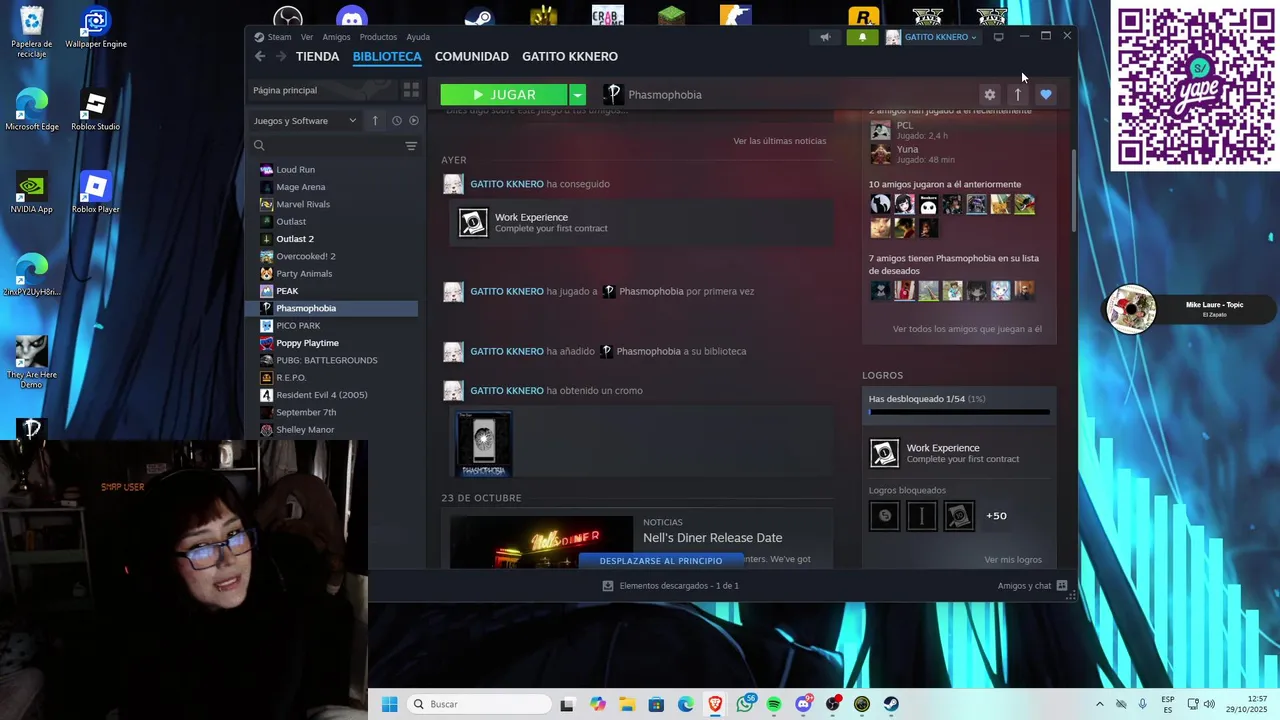This screenshot has width=1280, height=720.
Task: Open Friends and chat icon
Action: pyautogui.click(x=1062, y=585)
